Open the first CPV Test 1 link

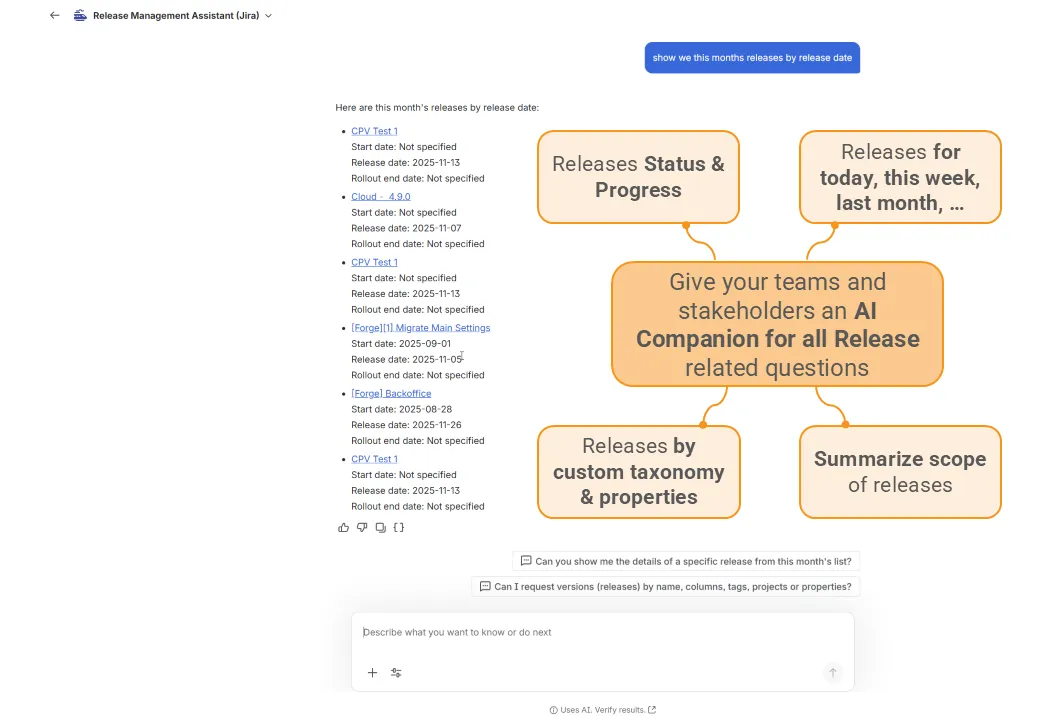(374, 130)
